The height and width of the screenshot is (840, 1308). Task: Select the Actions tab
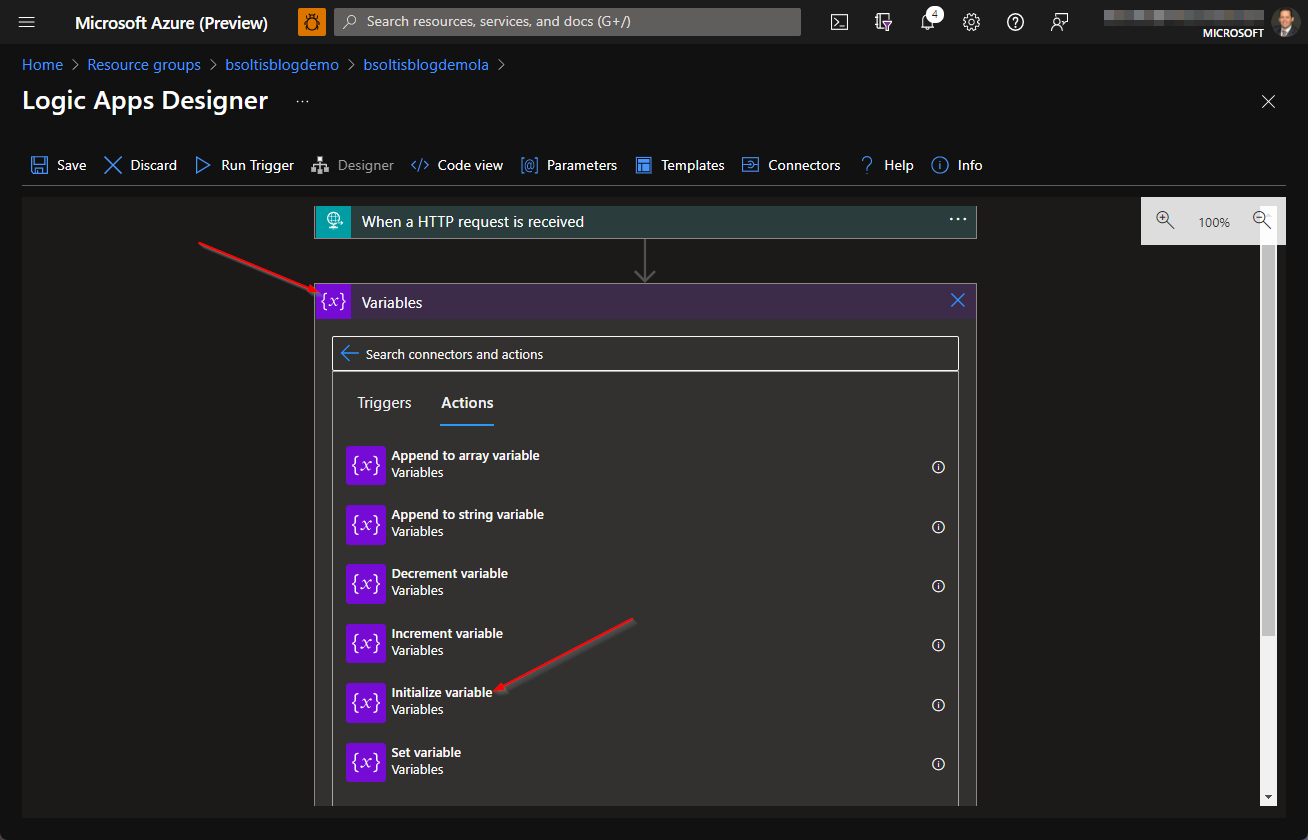click(x=467, y=403)
